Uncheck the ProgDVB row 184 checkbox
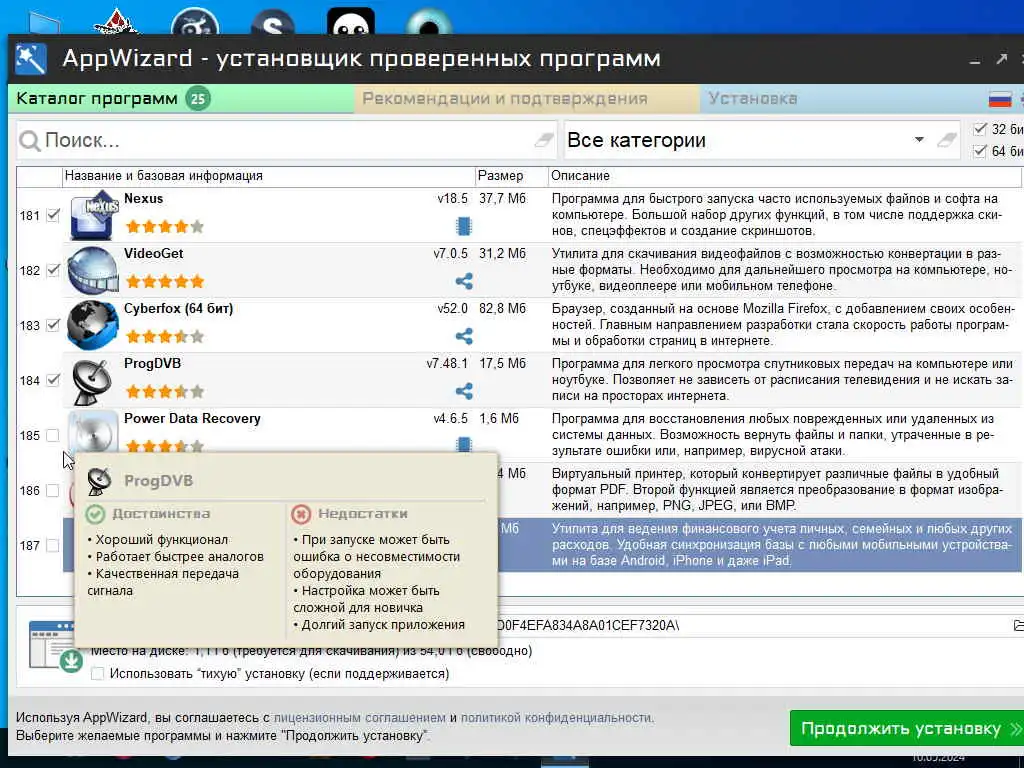The image size is (1024, 768). [53, 379]
